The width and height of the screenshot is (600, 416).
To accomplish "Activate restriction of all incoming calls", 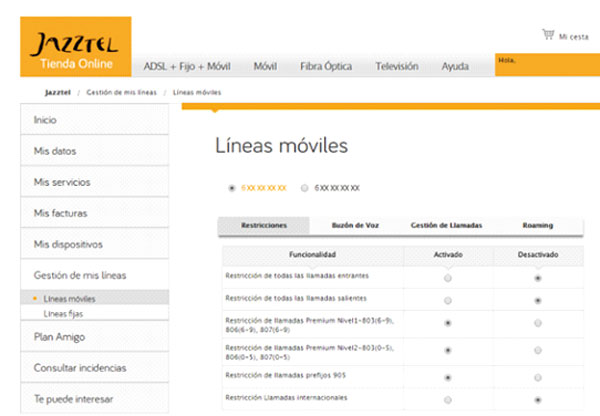I will tap(447, 277).
